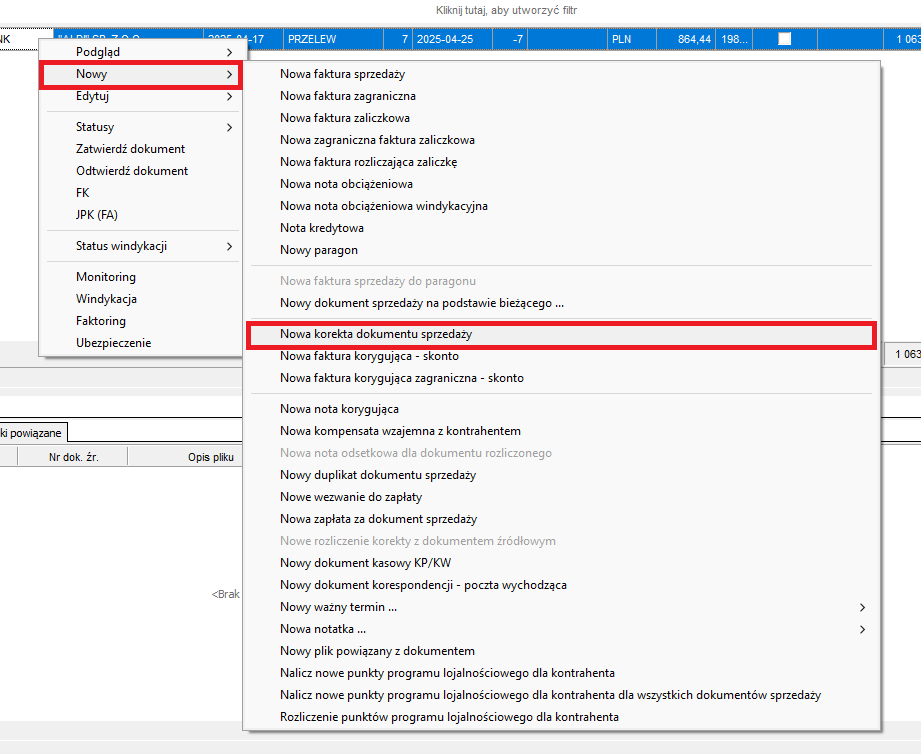The width and height of the screenshot is (921, 754).
Task: Expand the Edytuj submenu
Action: pyautogui.click(x=140, y=97)
